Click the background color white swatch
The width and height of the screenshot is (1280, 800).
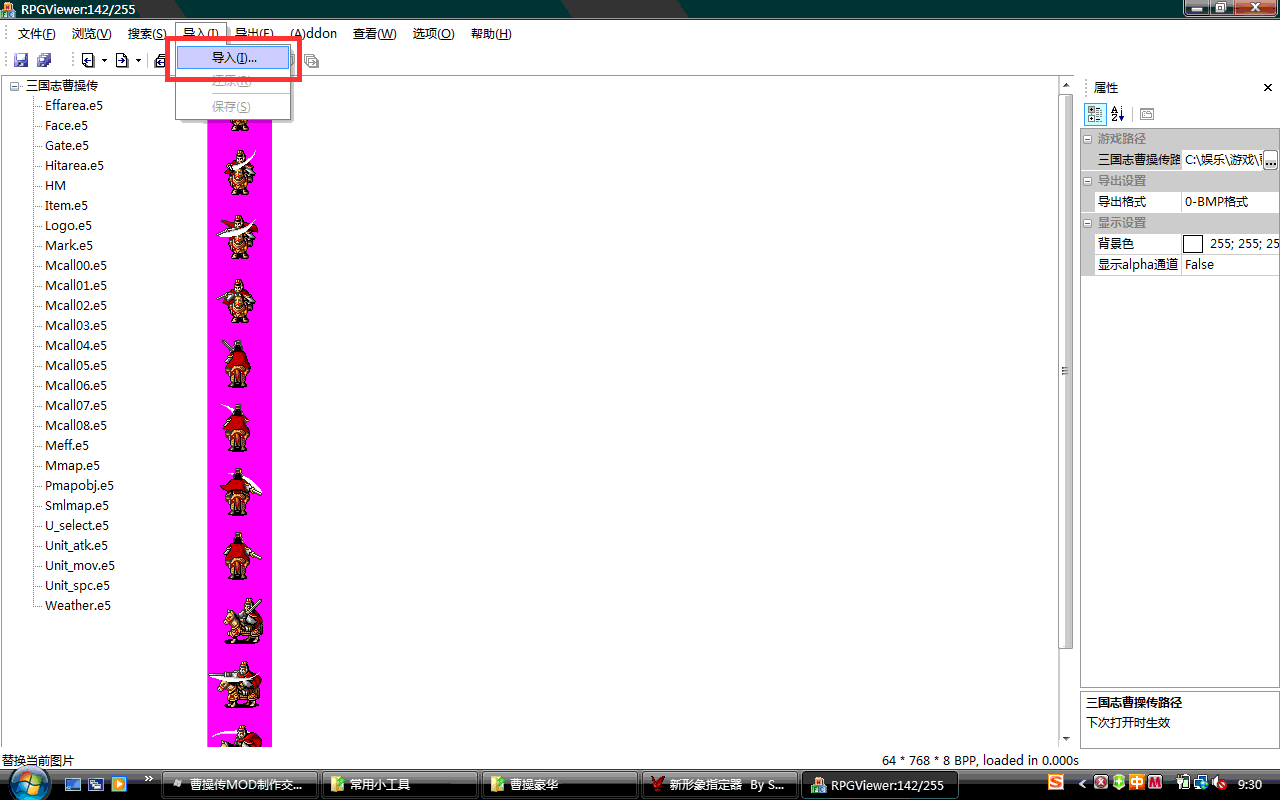point(1193,244)
